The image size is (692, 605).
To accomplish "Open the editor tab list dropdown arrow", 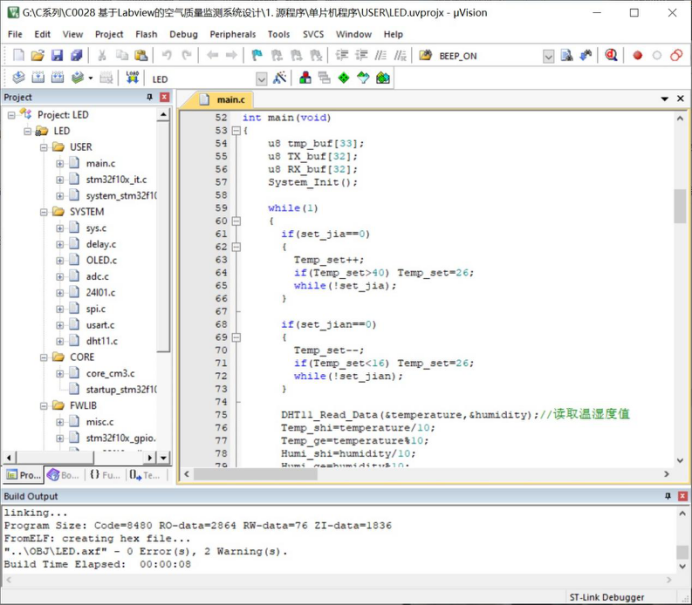I will (x=664, y=99).
